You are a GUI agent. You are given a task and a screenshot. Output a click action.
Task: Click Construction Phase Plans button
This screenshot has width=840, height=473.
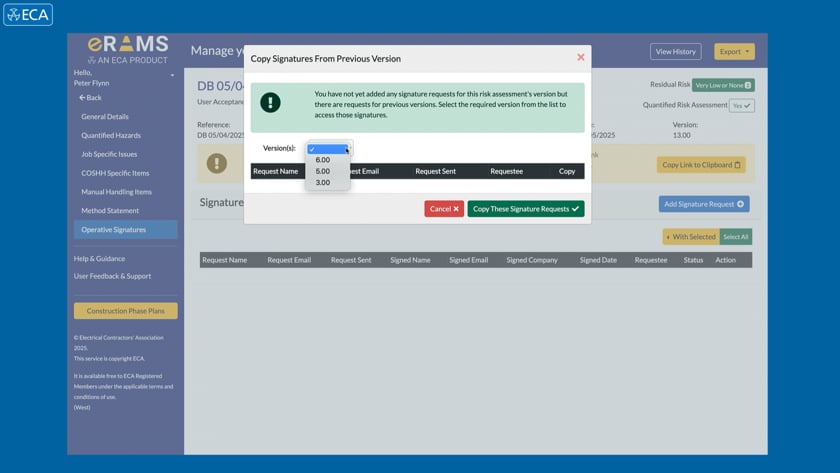(125, 311)
